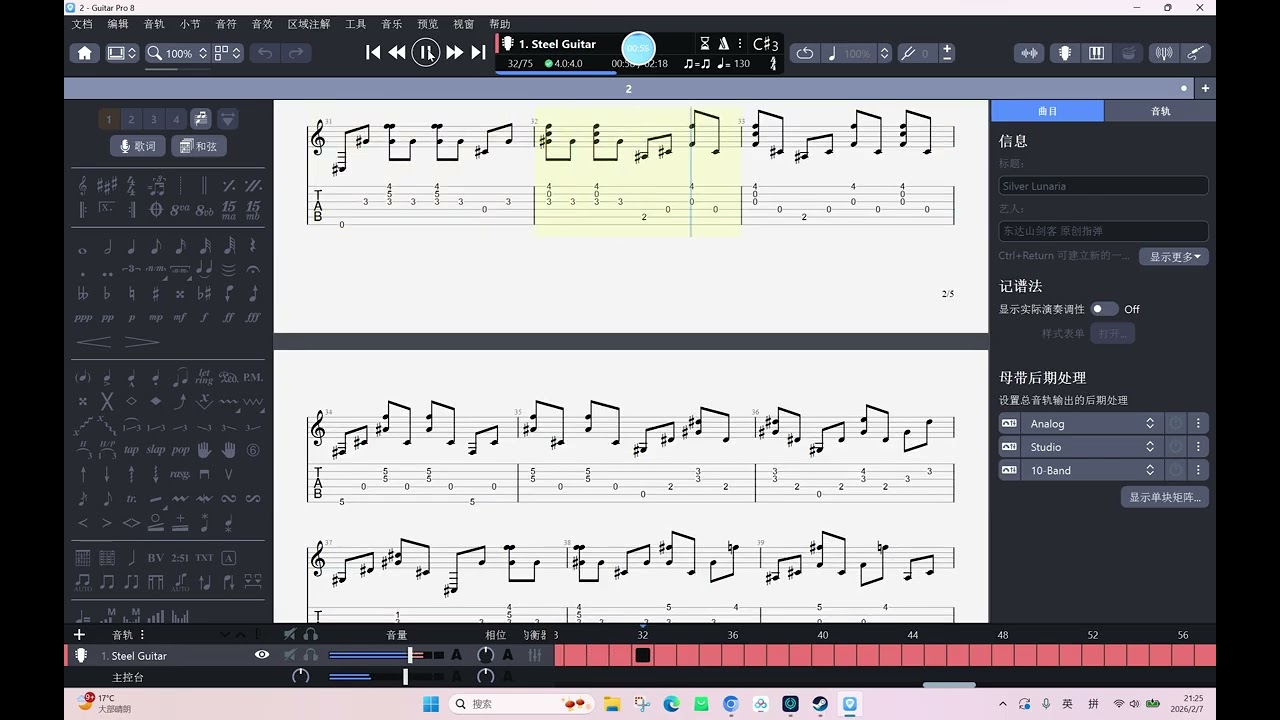Viewport: 1280px width, 720px height.
Task: Open the 10-Band equalizer preset dropdown
Action: (1092, 470)
